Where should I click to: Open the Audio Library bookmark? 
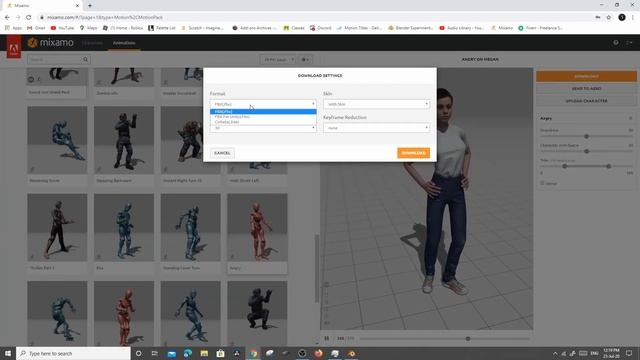pyautogui.click(x=462, y=28)
